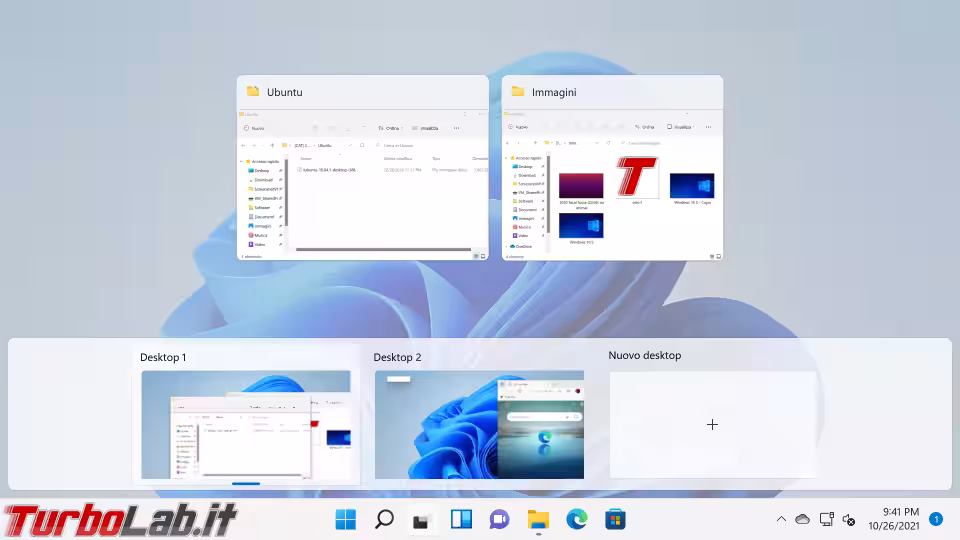Click Video in Ubuntu window sidebar
Screen dimensions: 960x540
pos(260,244)
